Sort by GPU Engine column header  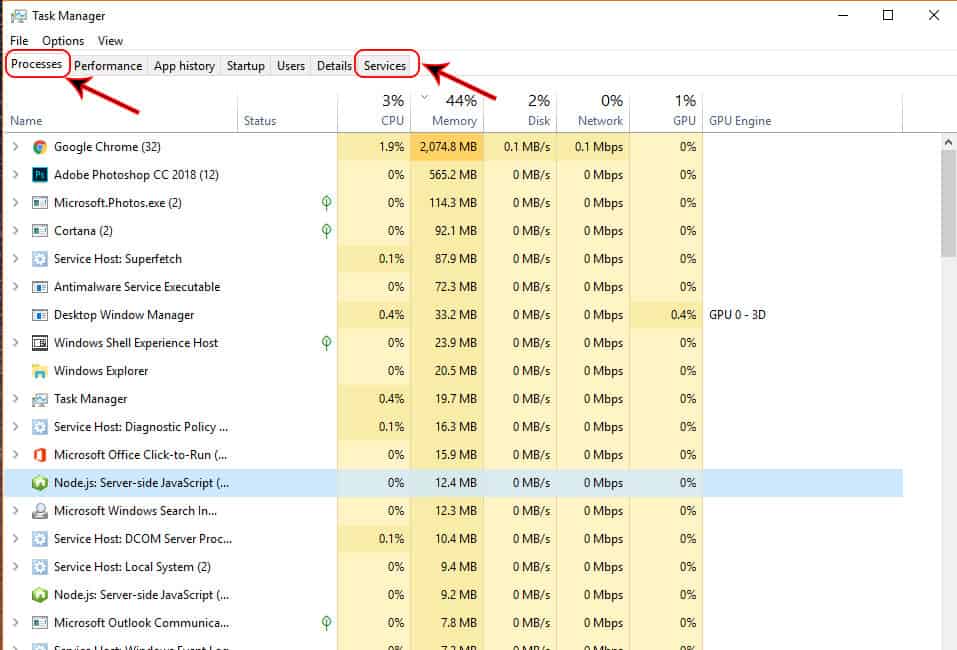pyautogui.click(x=803, y=112)
